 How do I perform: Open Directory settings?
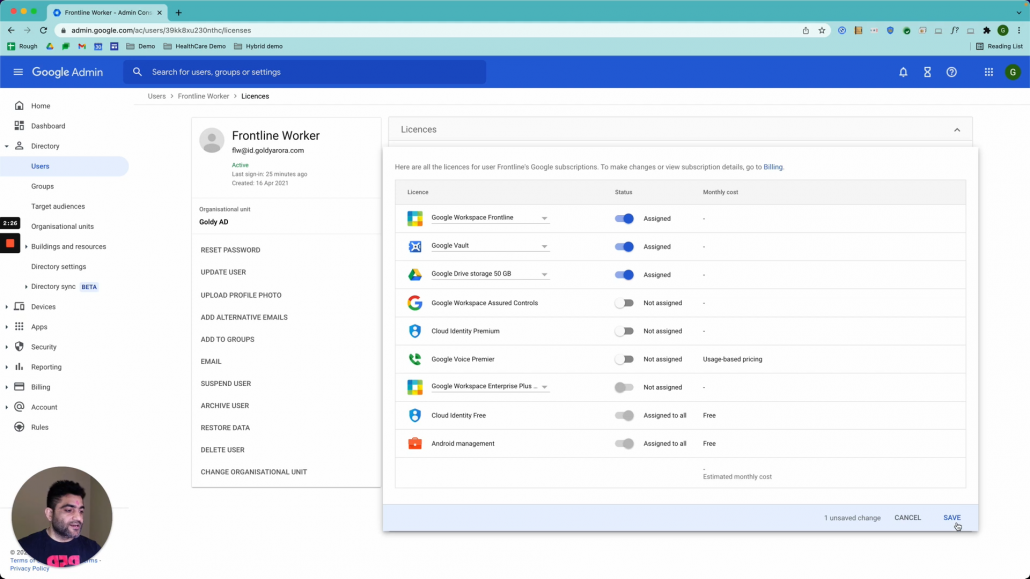pyautogui.click(x=58, y=267)
